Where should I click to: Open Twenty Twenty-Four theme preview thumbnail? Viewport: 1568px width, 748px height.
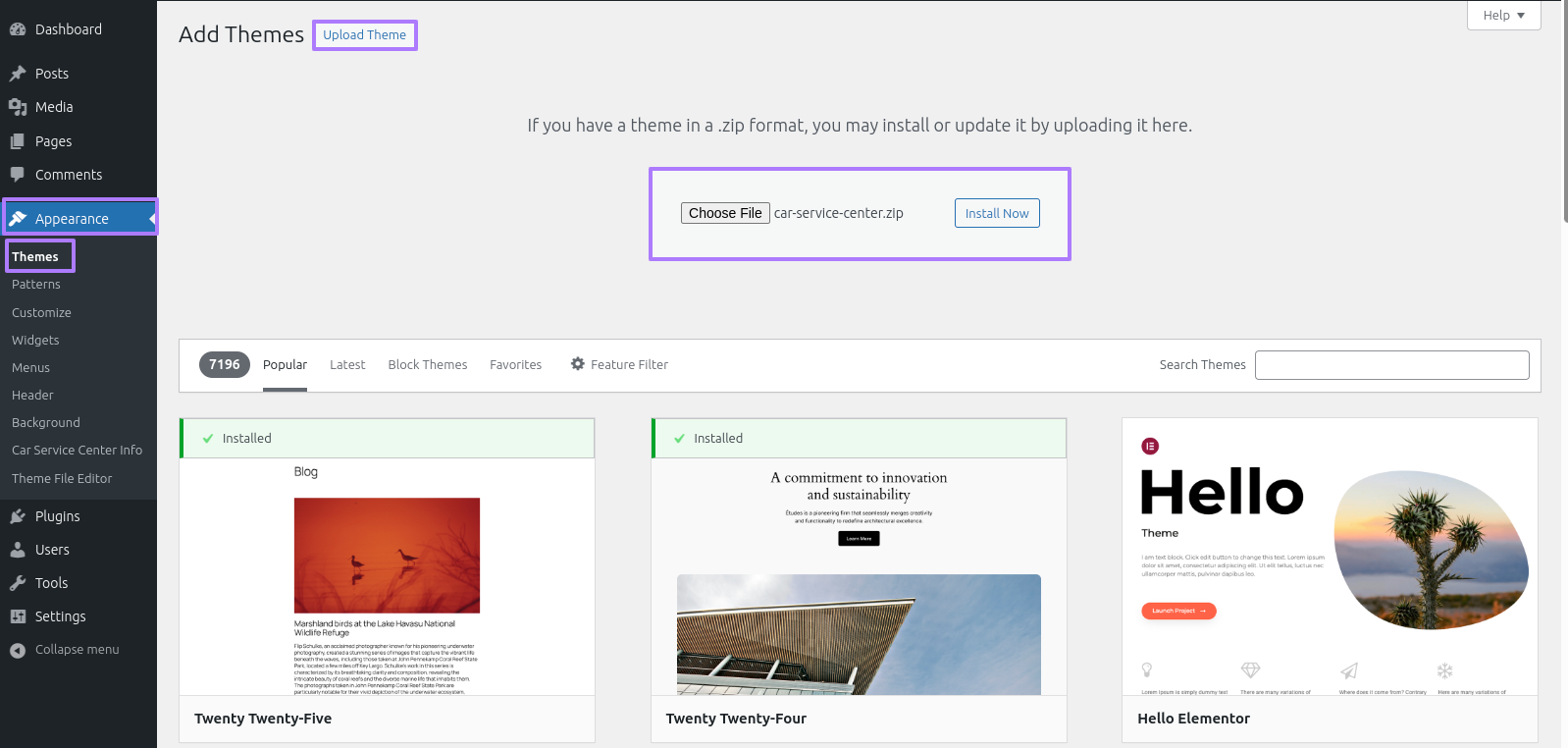pyautogui.click(x=859, y=576)
